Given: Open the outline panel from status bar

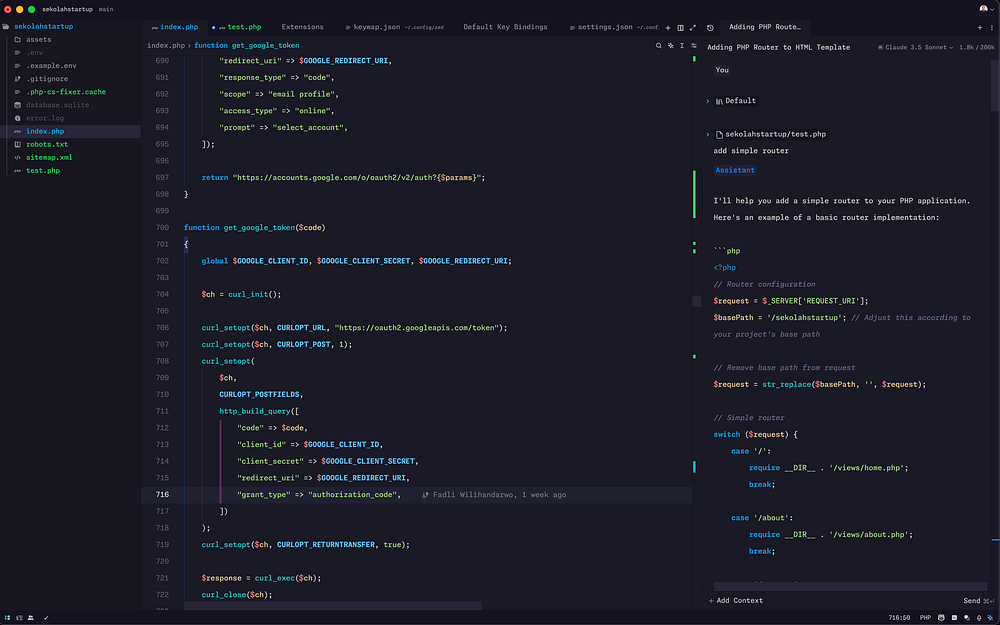Looking at the screenshot, I should (19, 617).
